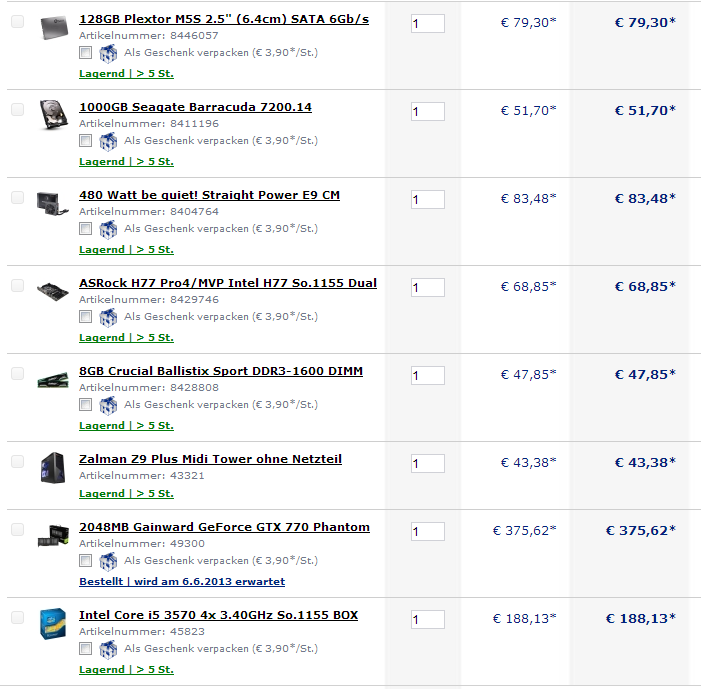Click the gift wrap icon for ASRock H77 motherboard
The height and width of the screenshot is (689, 701).
tap(108, 318)
